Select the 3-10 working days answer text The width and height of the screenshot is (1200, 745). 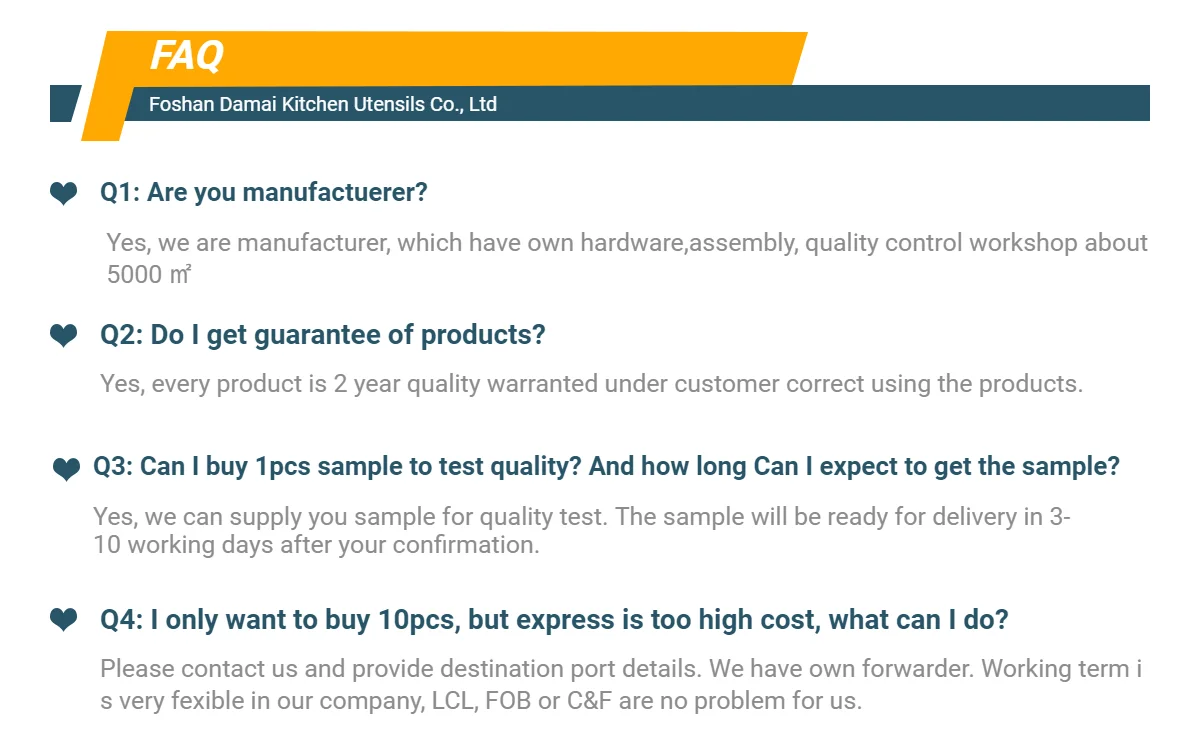[x=582, y=531]
